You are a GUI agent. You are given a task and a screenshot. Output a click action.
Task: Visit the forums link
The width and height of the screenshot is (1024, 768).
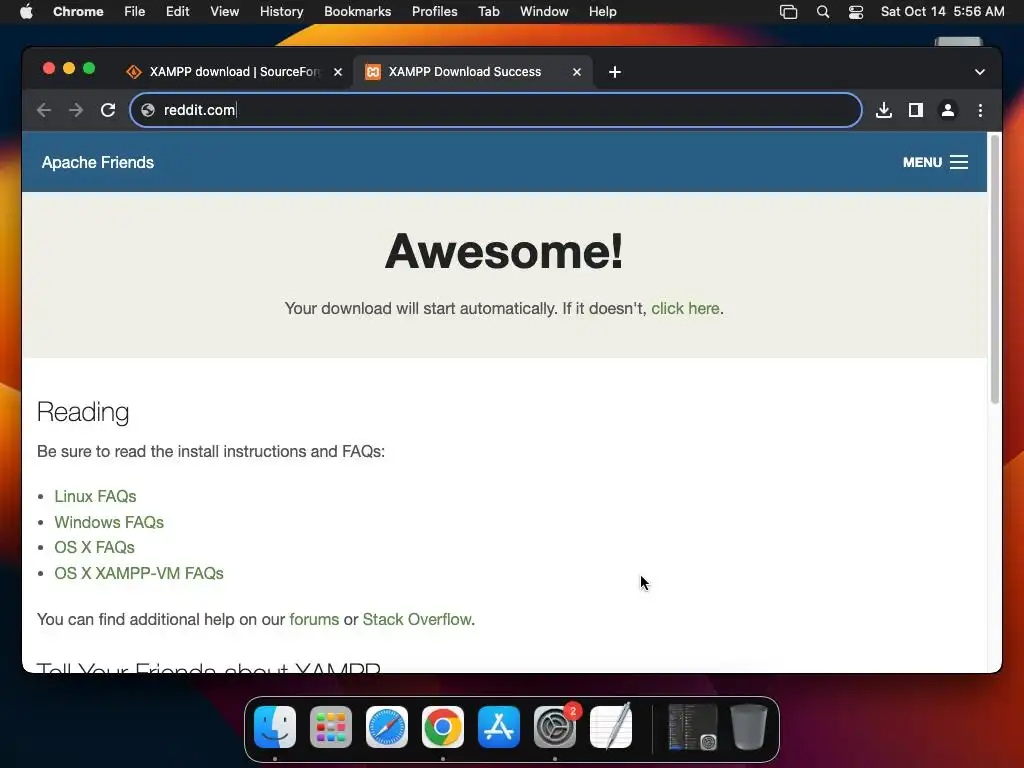click(314, 619)
